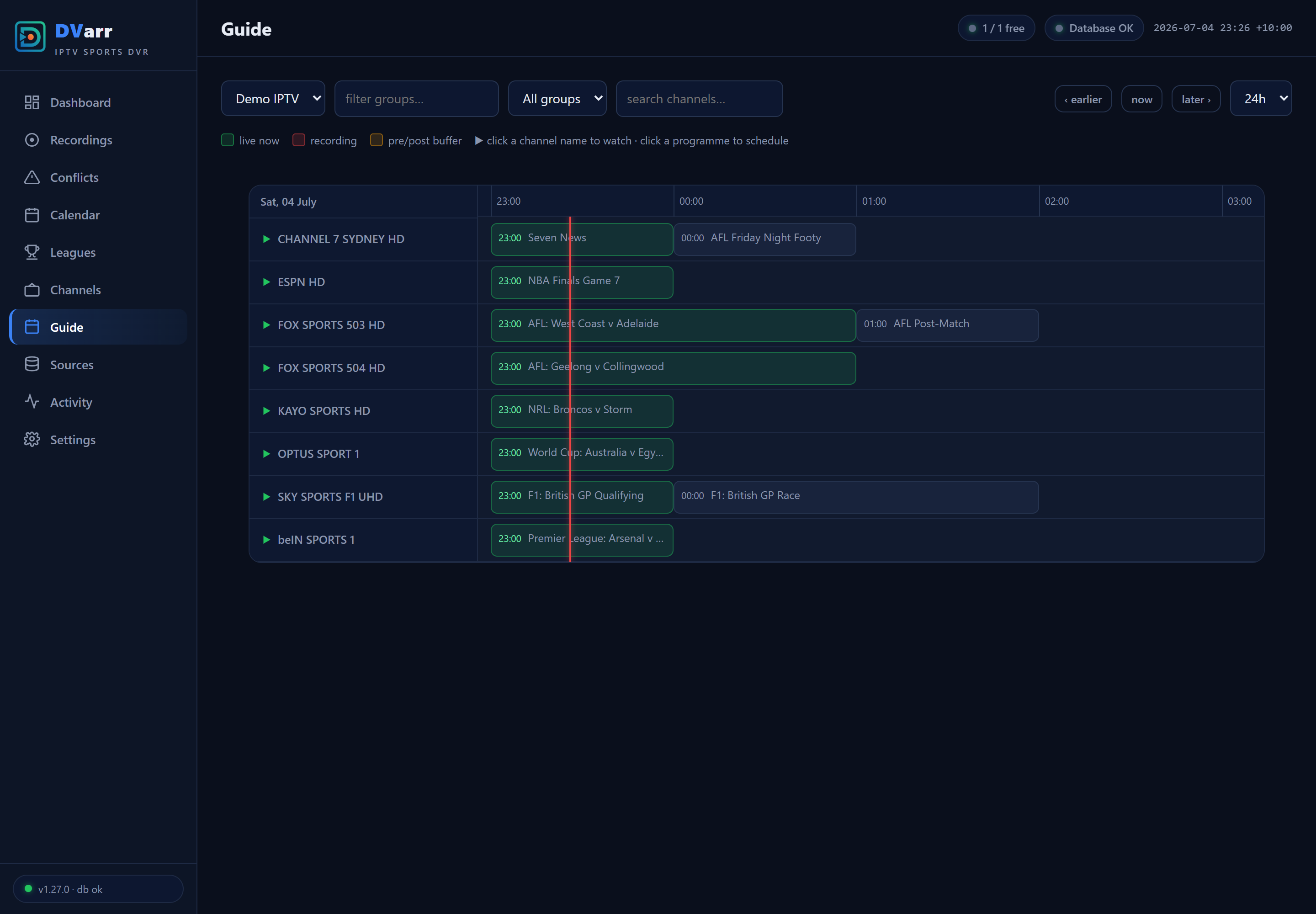This screenshot has width=1316, height=914.
Task: Go to the Conflicts page
Action: [x=99, y=177]
